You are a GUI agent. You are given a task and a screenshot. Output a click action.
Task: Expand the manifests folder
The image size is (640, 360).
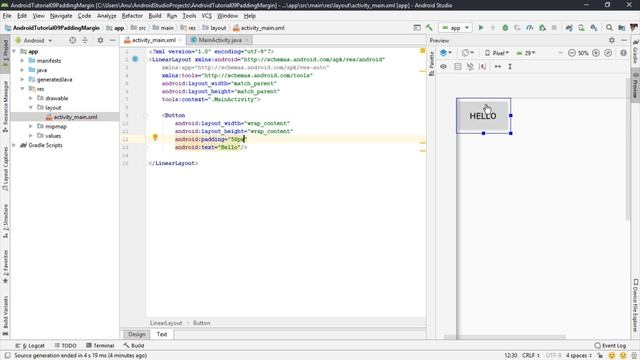pos(22,60)
